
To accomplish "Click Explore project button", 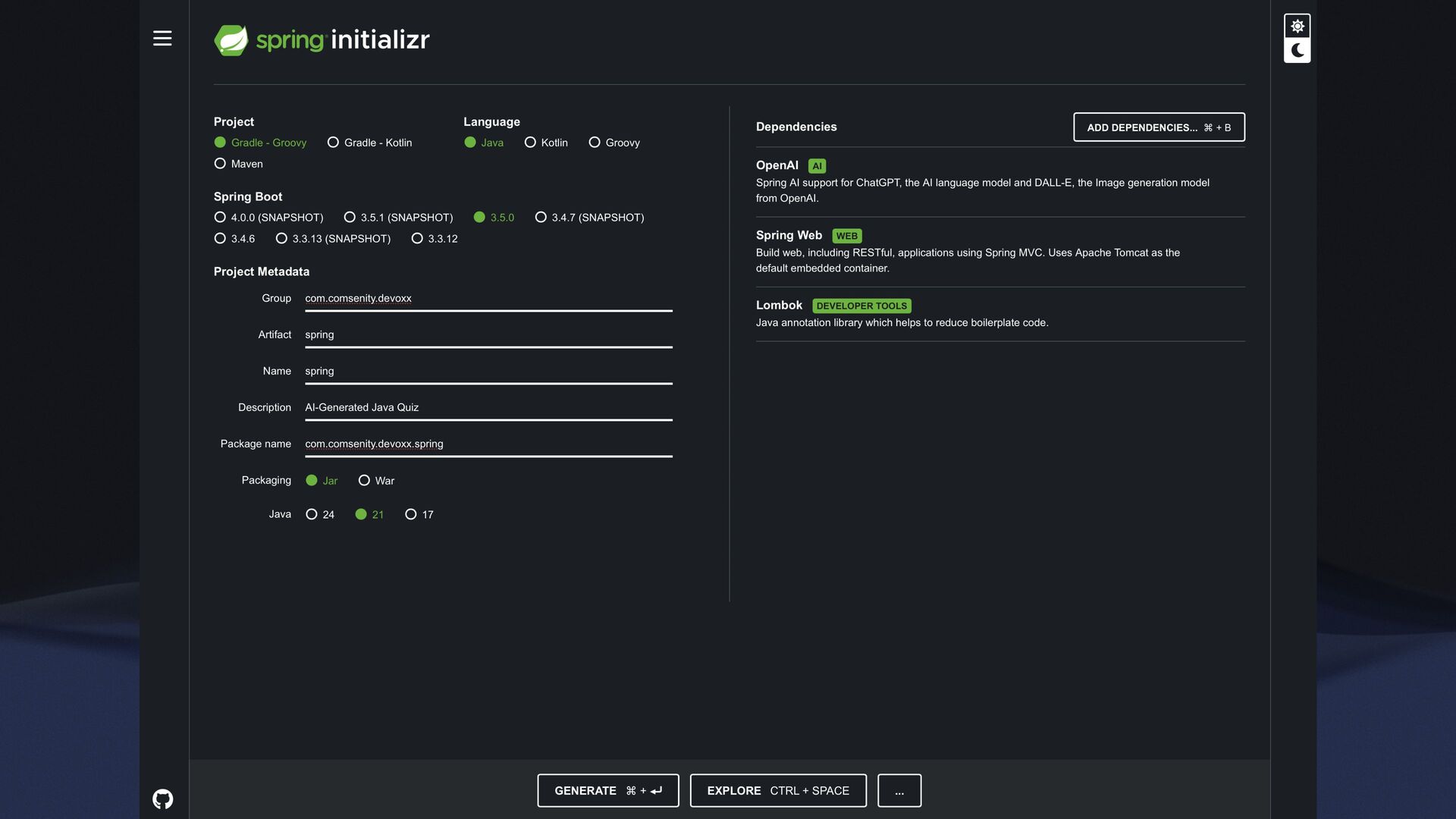I will pyautogui.click(x=777, y=791).
